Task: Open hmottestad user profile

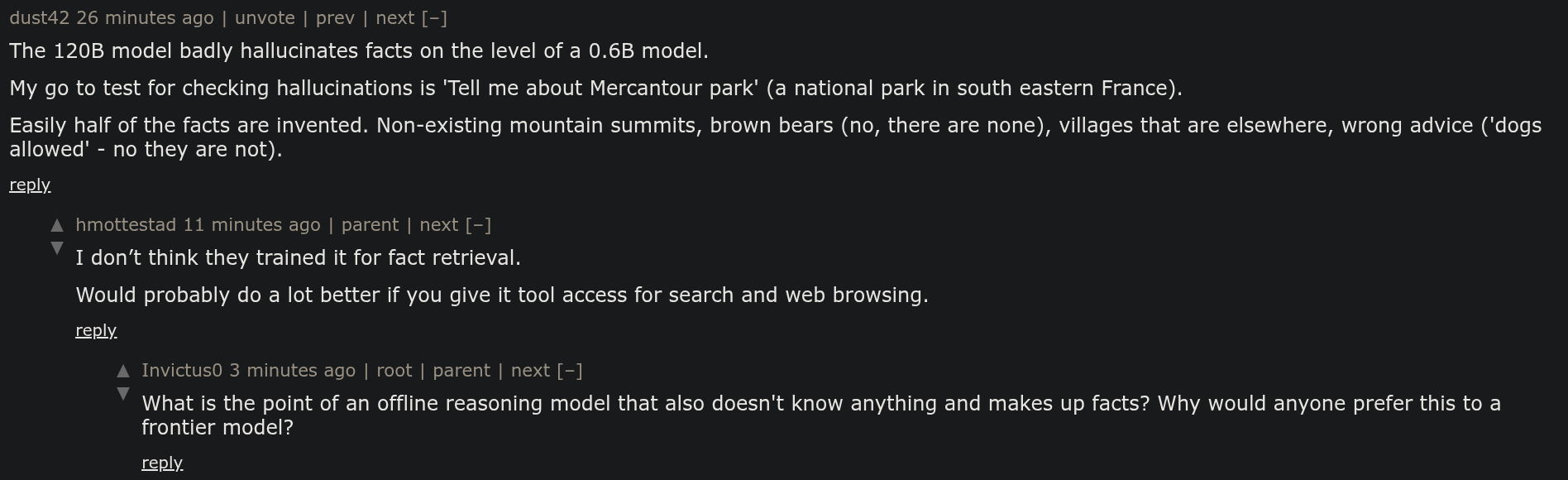Action: [x=126, y=225]
